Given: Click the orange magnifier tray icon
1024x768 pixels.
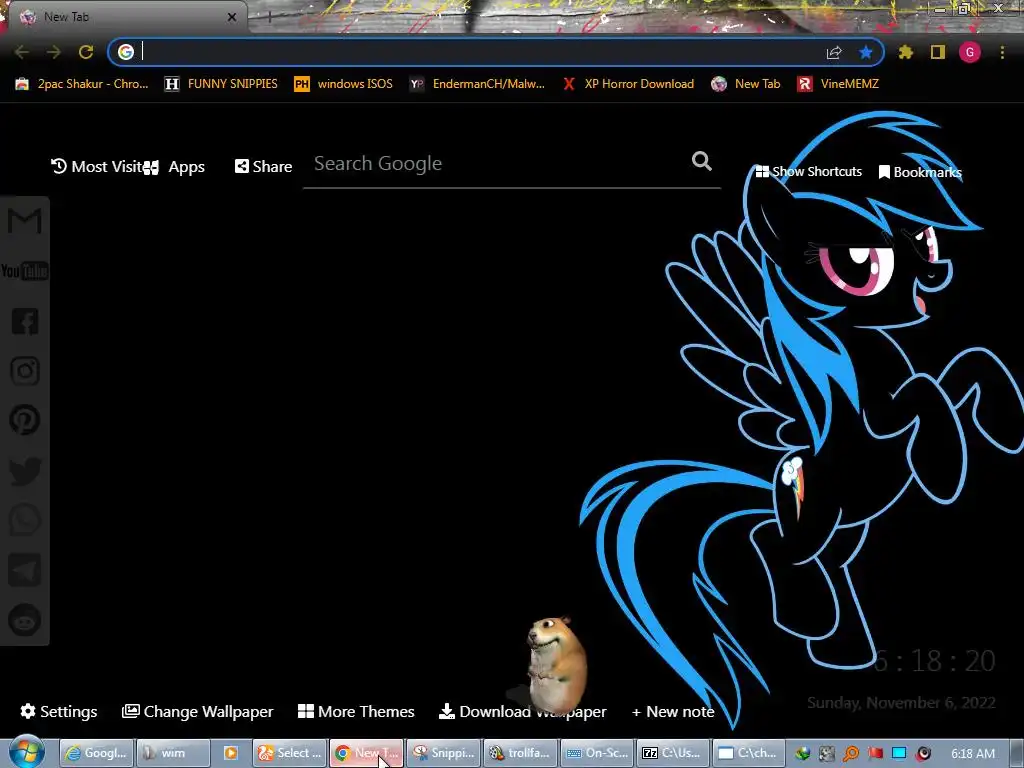Looking at the screenshot, I should click(851, 754).
